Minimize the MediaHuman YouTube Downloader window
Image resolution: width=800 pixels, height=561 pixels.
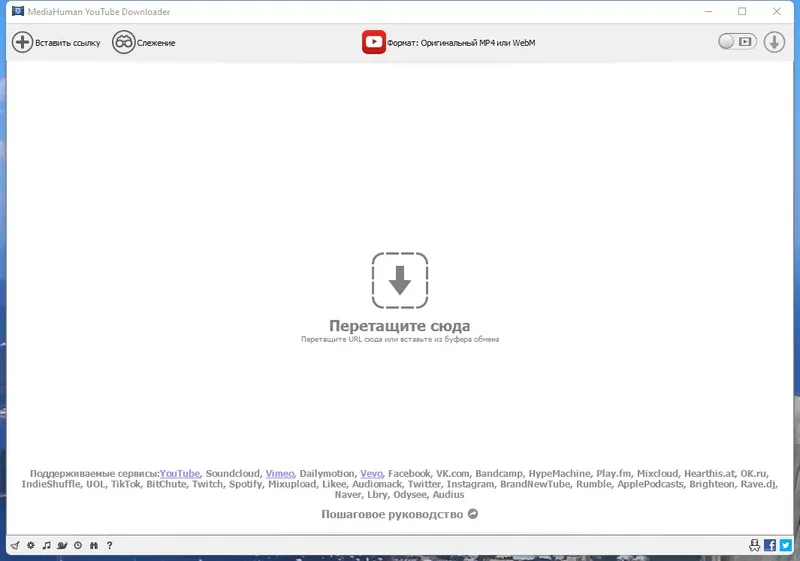pyautogui.click(x=708, y=11)
